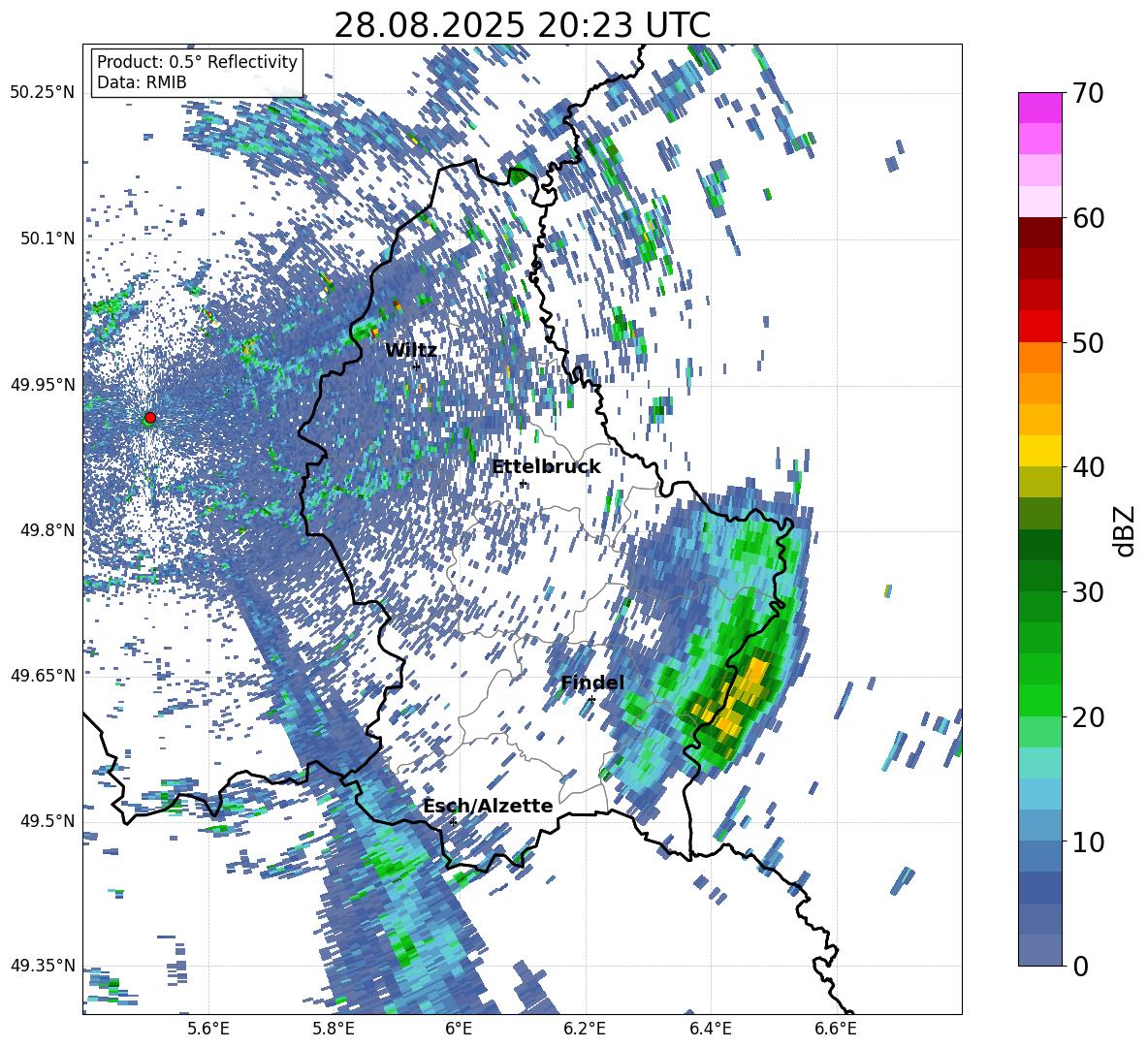Image resolution: width=1148 pixels, height=1048 pixels.
Task: Click the 5.6°E longitude label
Action: pos(208,1029)
